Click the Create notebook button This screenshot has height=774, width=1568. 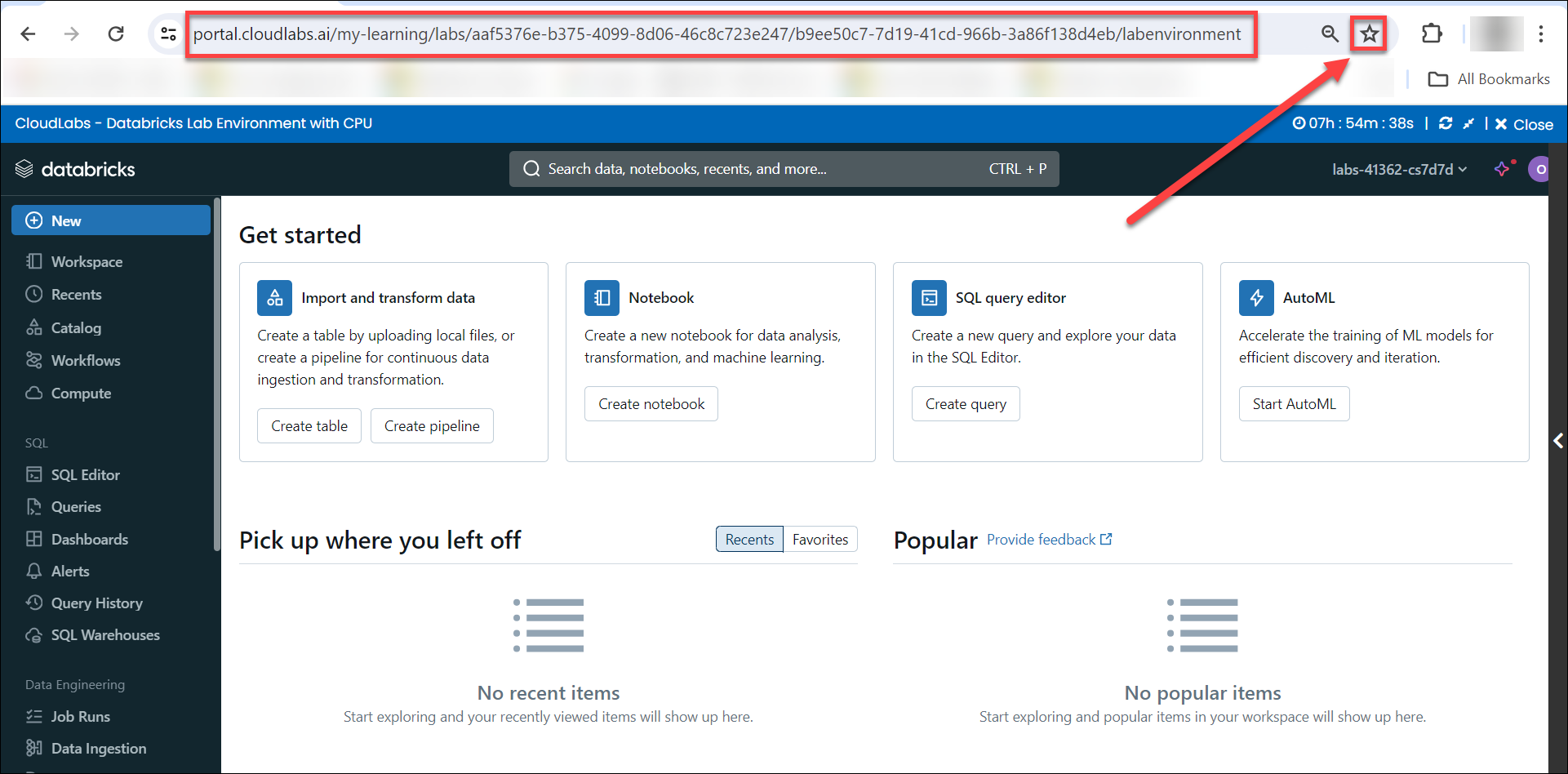tap(651, 404)
